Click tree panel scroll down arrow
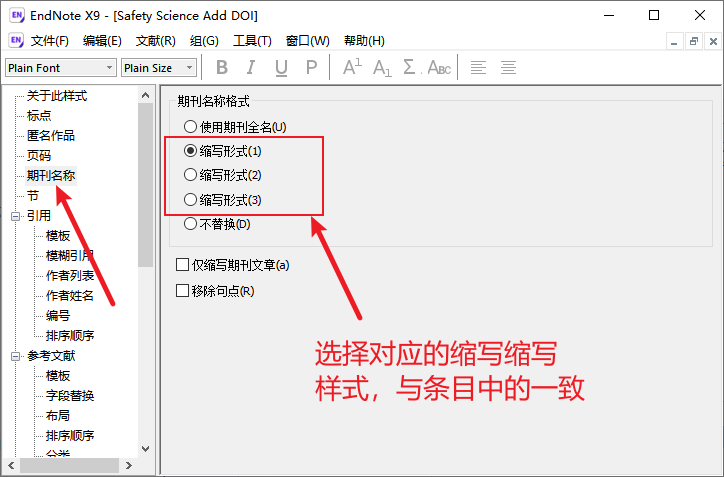This screenshot has height=477, width=724. click(145, 449)
